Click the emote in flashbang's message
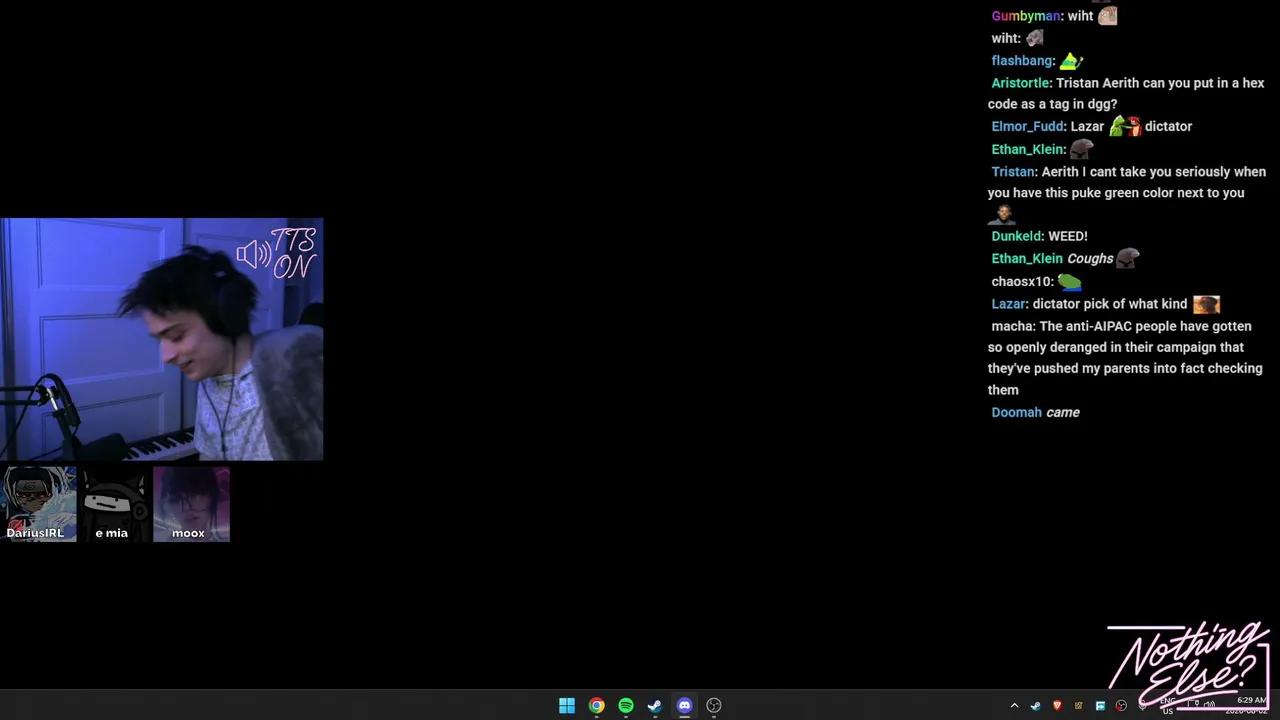 coord(1071,61)
